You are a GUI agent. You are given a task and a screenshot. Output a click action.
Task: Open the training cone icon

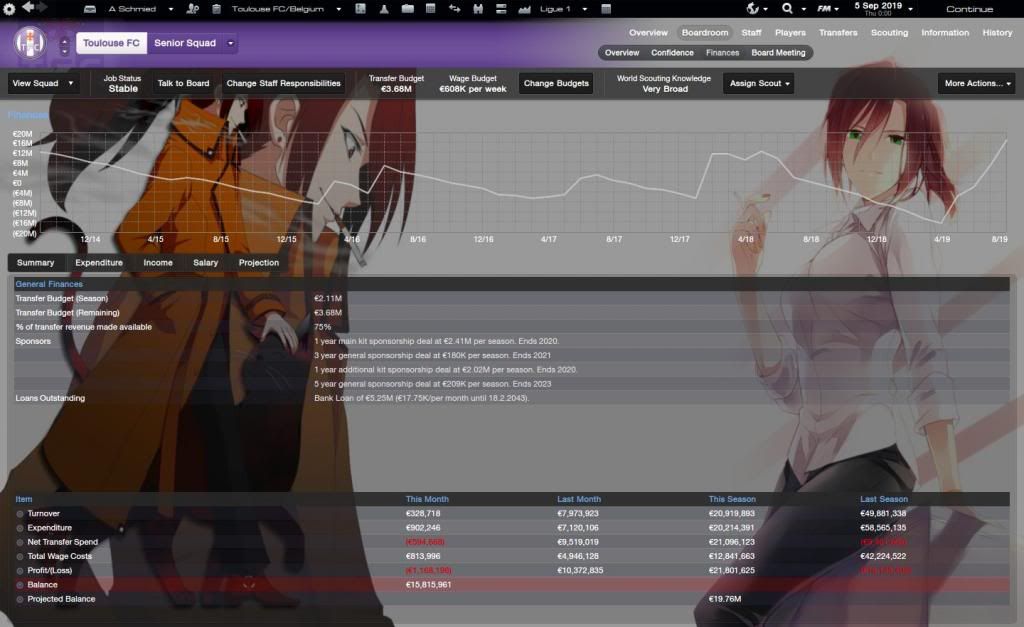(384, 9)
